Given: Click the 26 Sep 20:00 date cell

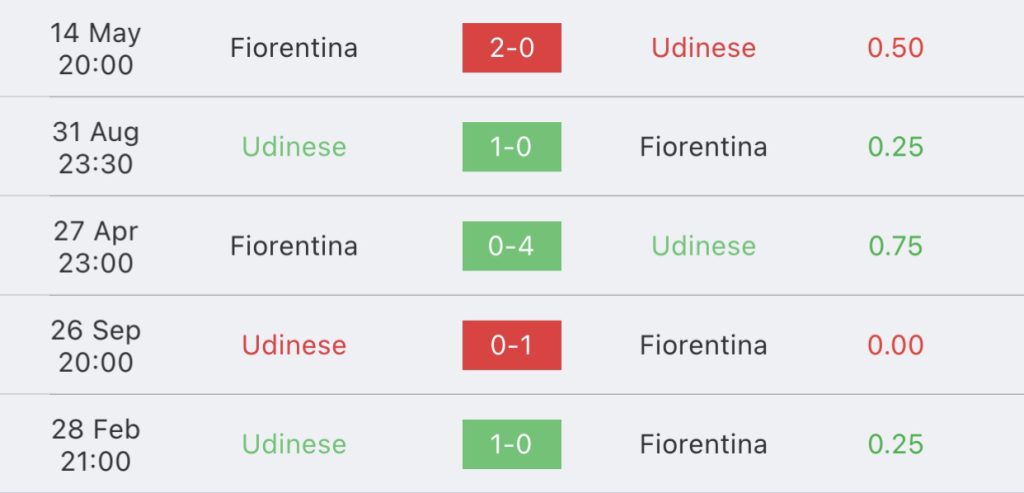Looking at the screenshot, I should pyautogui.click(x=95, y=345).
